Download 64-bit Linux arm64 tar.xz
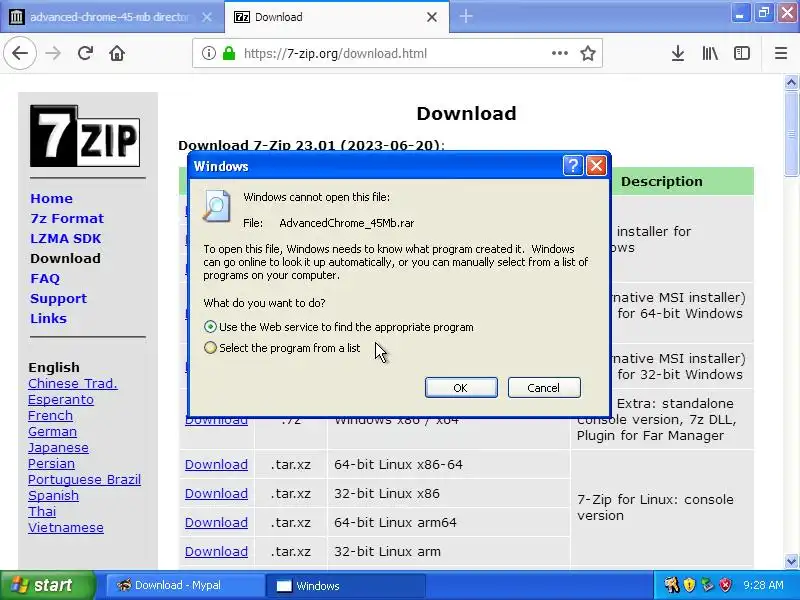800x600 pixels. coord(216,522)
